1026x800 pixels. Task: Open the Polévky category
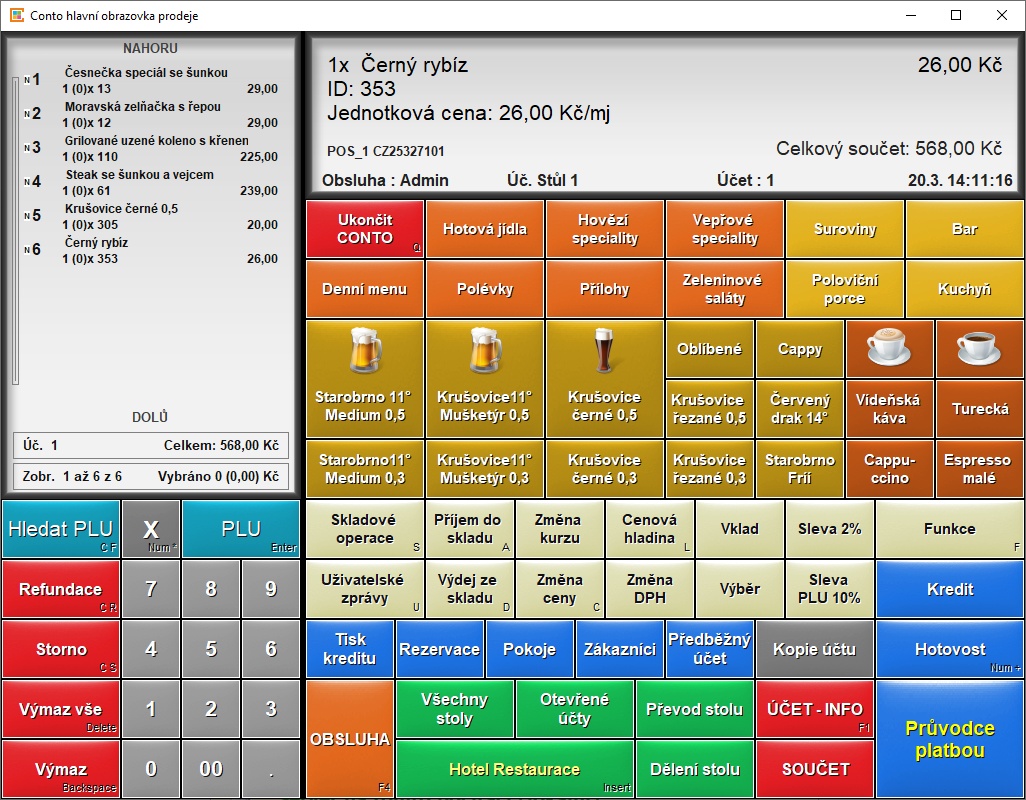485,289
